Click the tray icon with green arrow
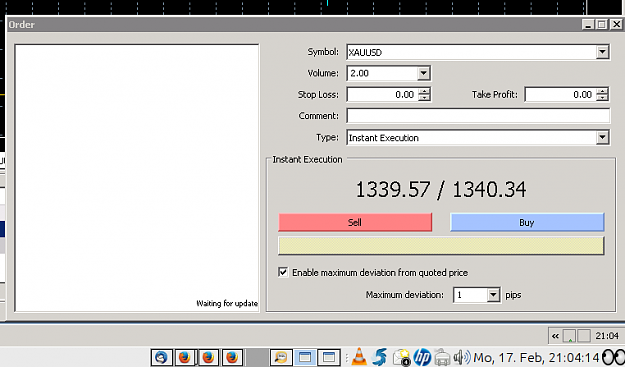The image size is (625, 367). point(570,336)
